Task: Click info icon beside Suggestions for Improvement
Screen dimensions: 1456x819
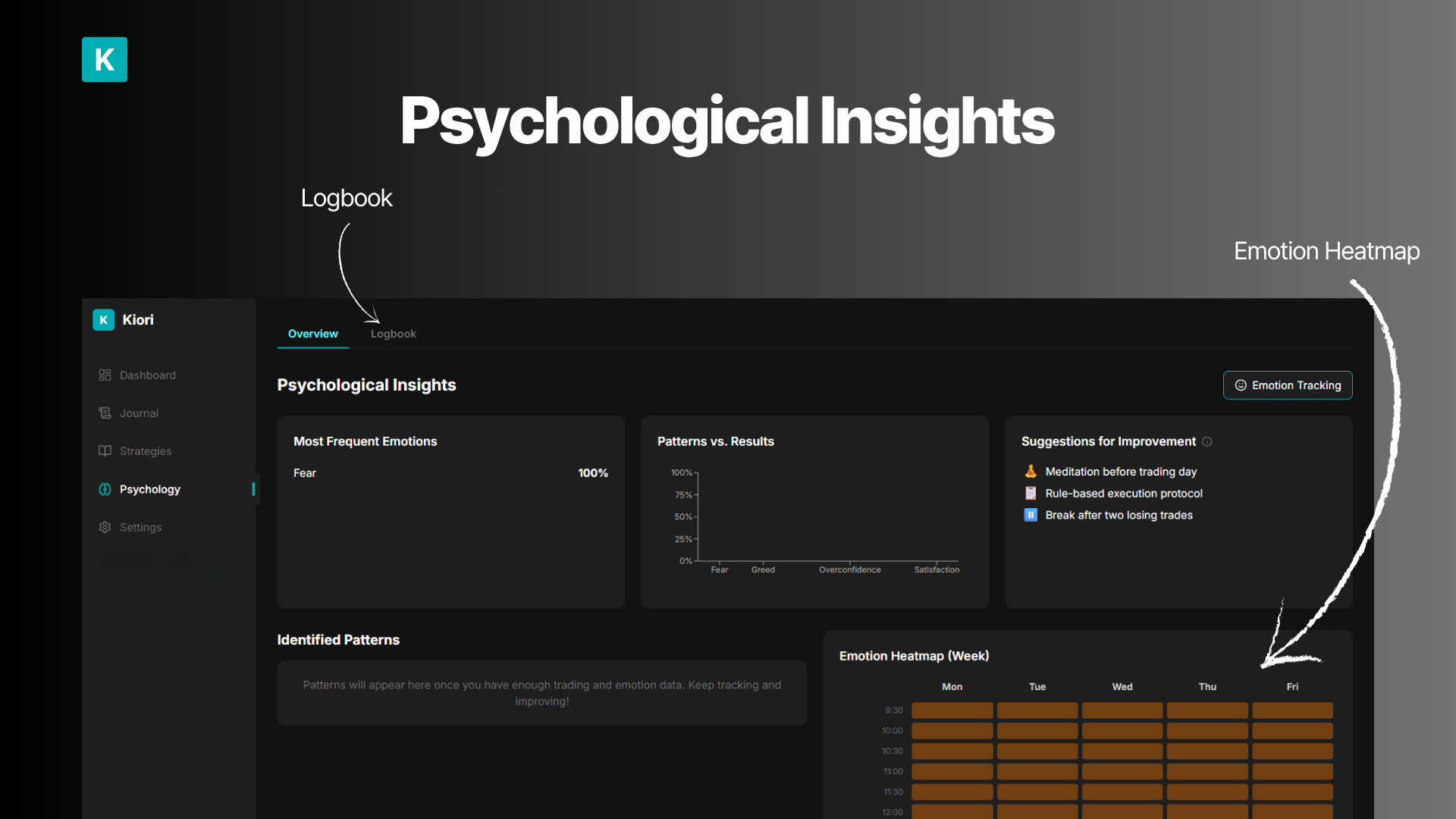Action: click(1207, 441)
